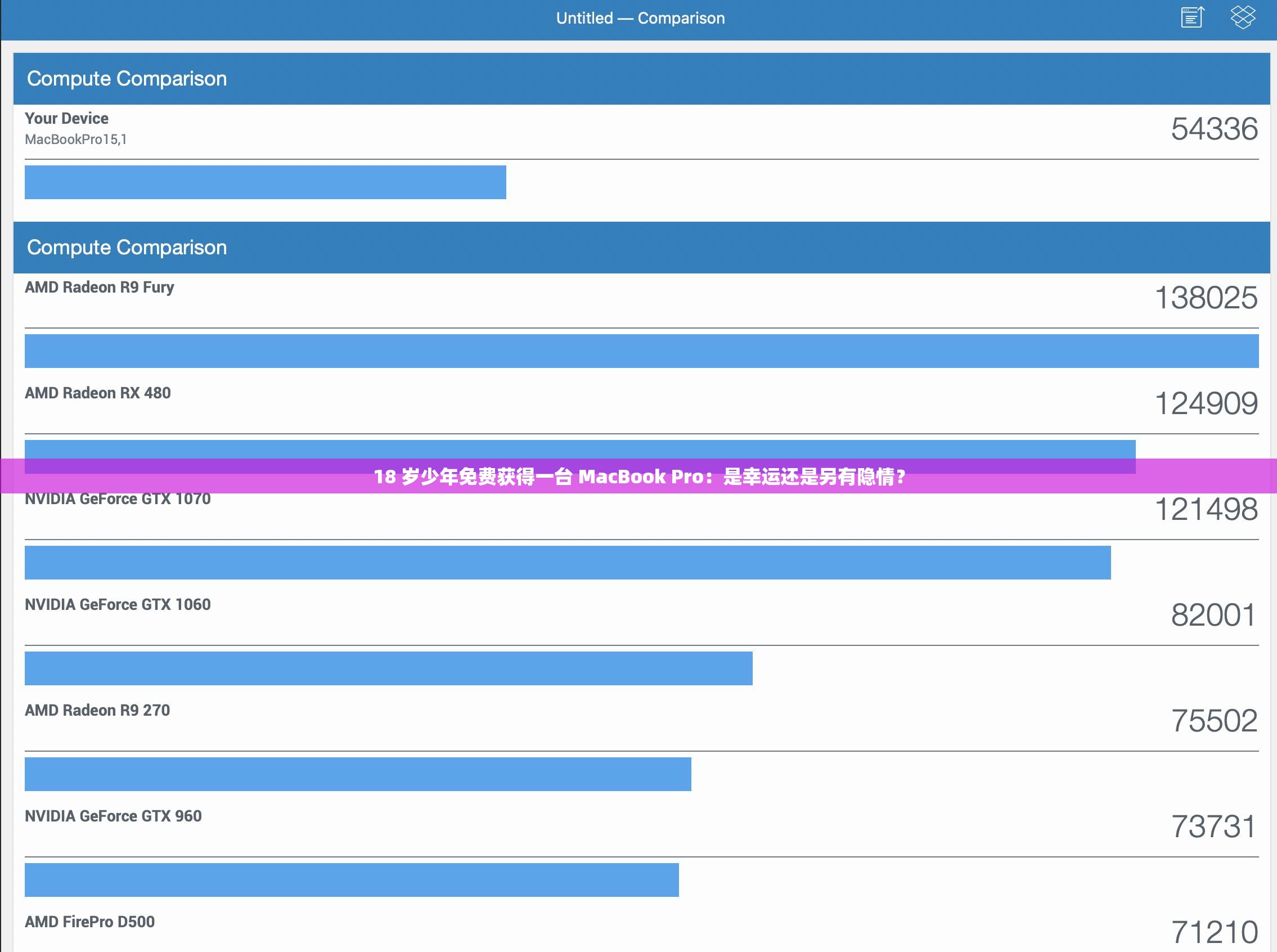The width and height of the screenshot is (1277, 952).
Task: Click the NVIDIA GeForce GTX 960 score bar
Action: point(352,880)
